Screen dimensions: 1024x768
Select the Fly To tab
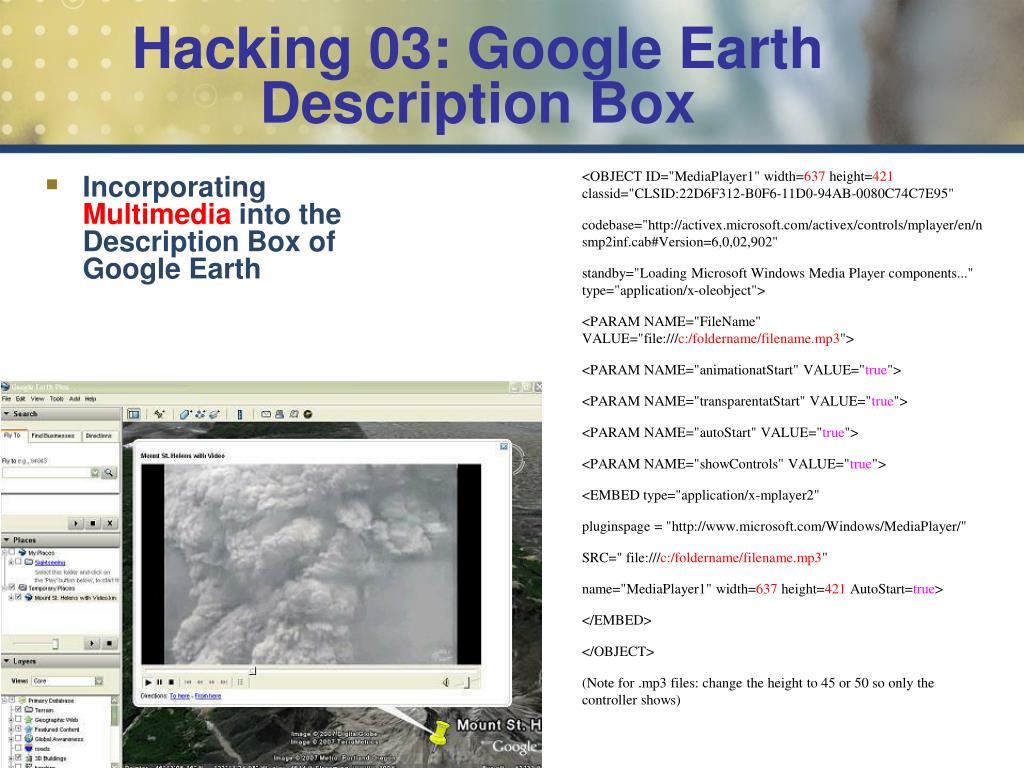point(12,435)
